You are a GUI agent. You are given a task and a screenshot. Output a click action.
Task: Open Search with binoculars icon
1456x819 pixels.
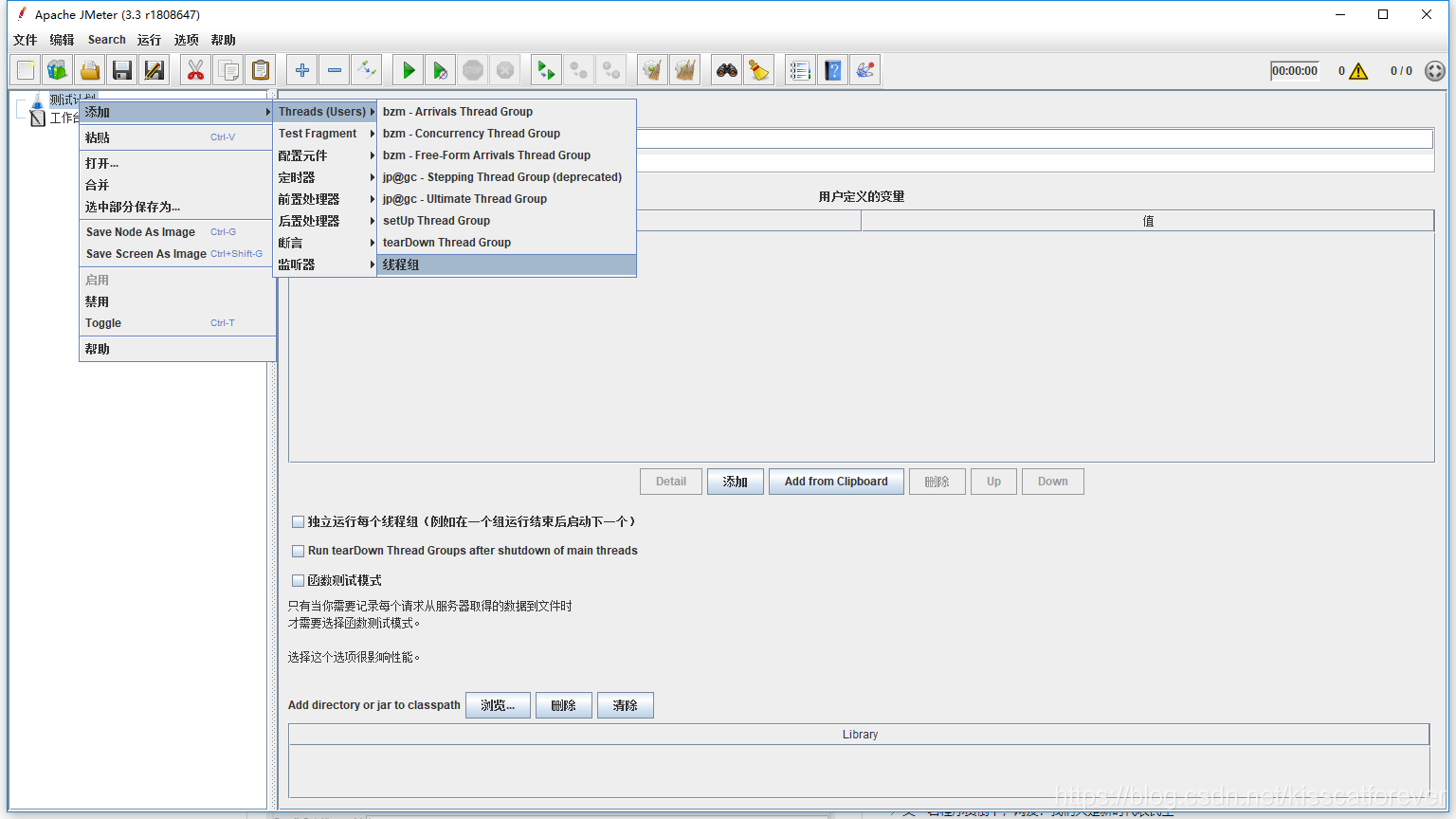tap(727, 70)
